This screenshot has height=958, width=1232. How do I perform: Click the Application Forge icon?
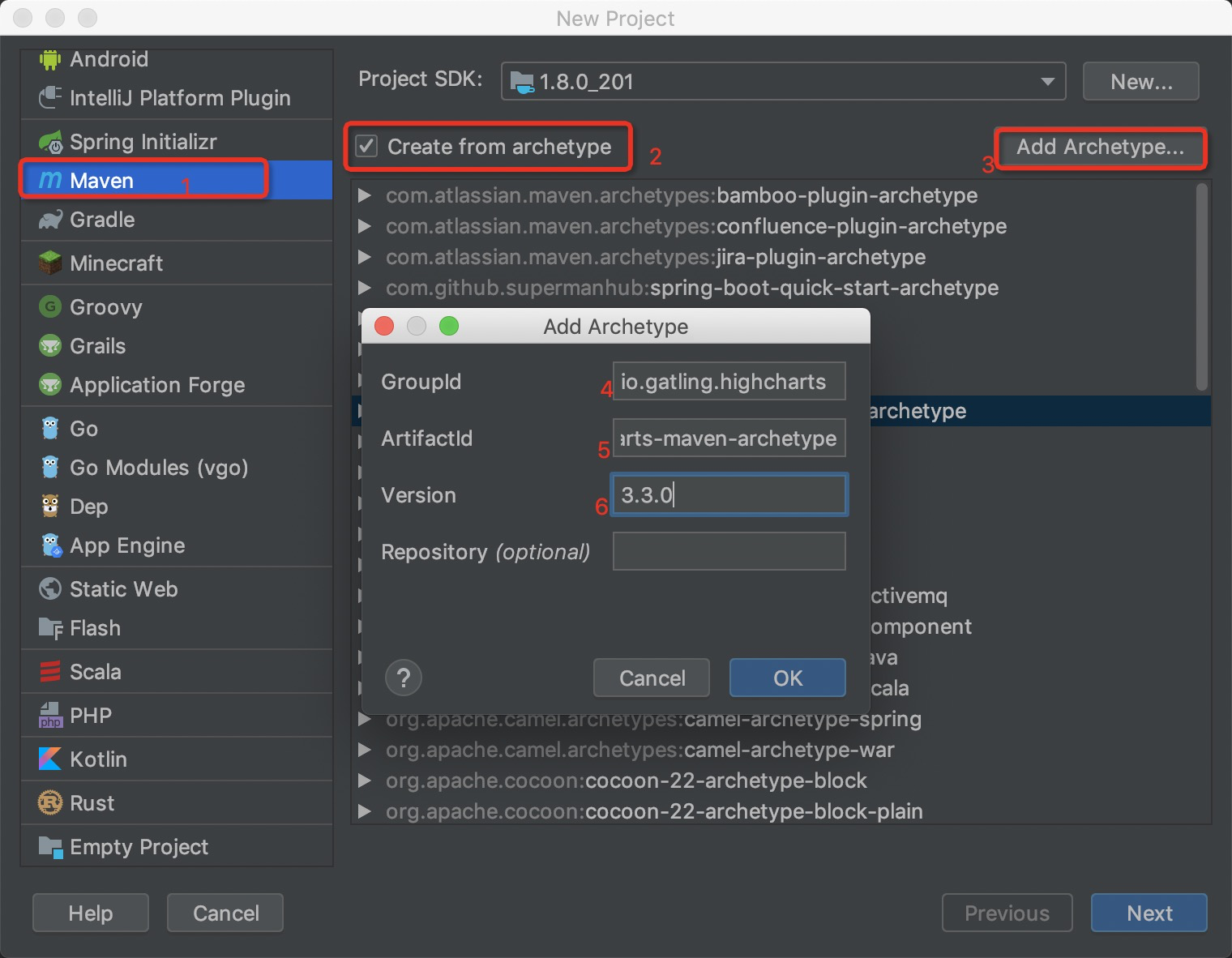tap(50, 385)
